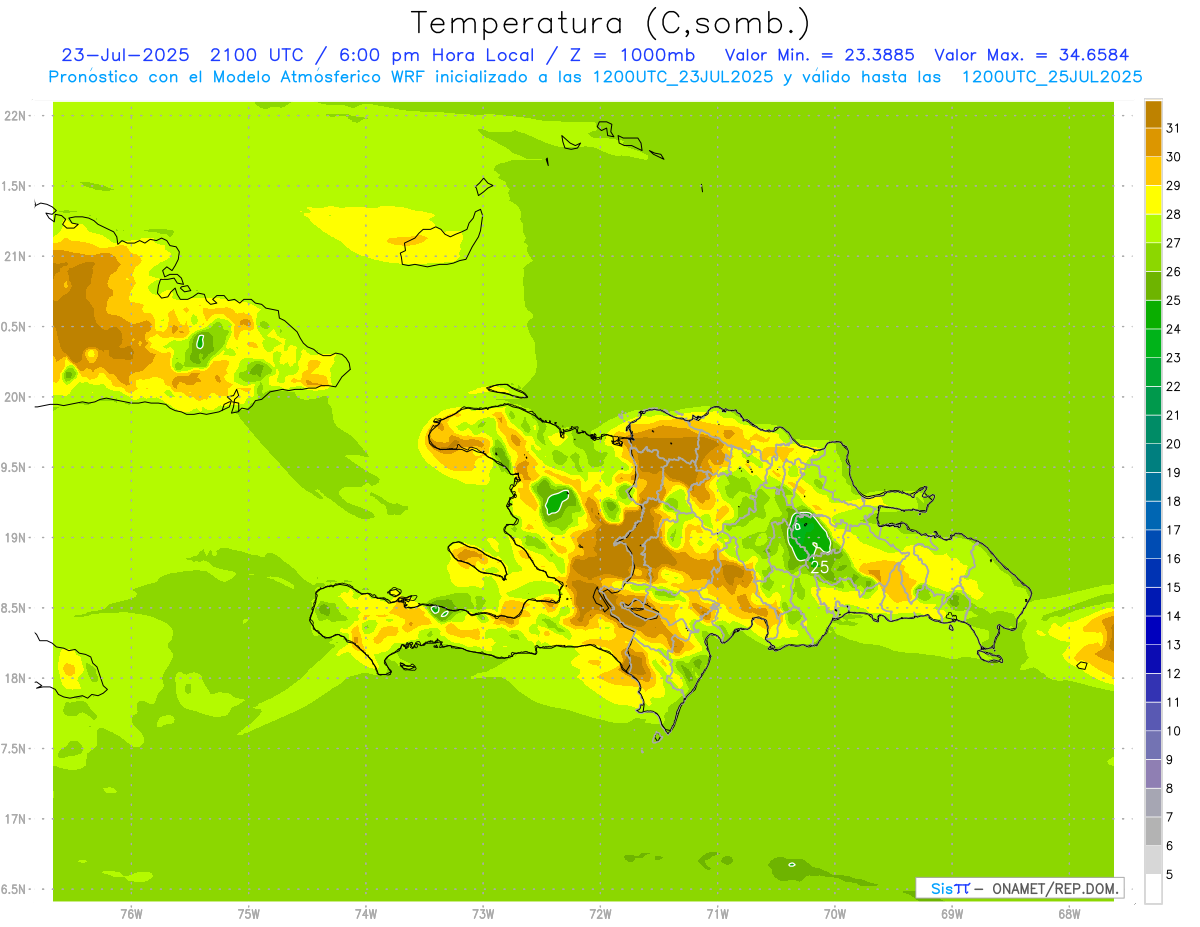
Task: Click the "69W" longitude axis label
Action: (x=952, y=913)
